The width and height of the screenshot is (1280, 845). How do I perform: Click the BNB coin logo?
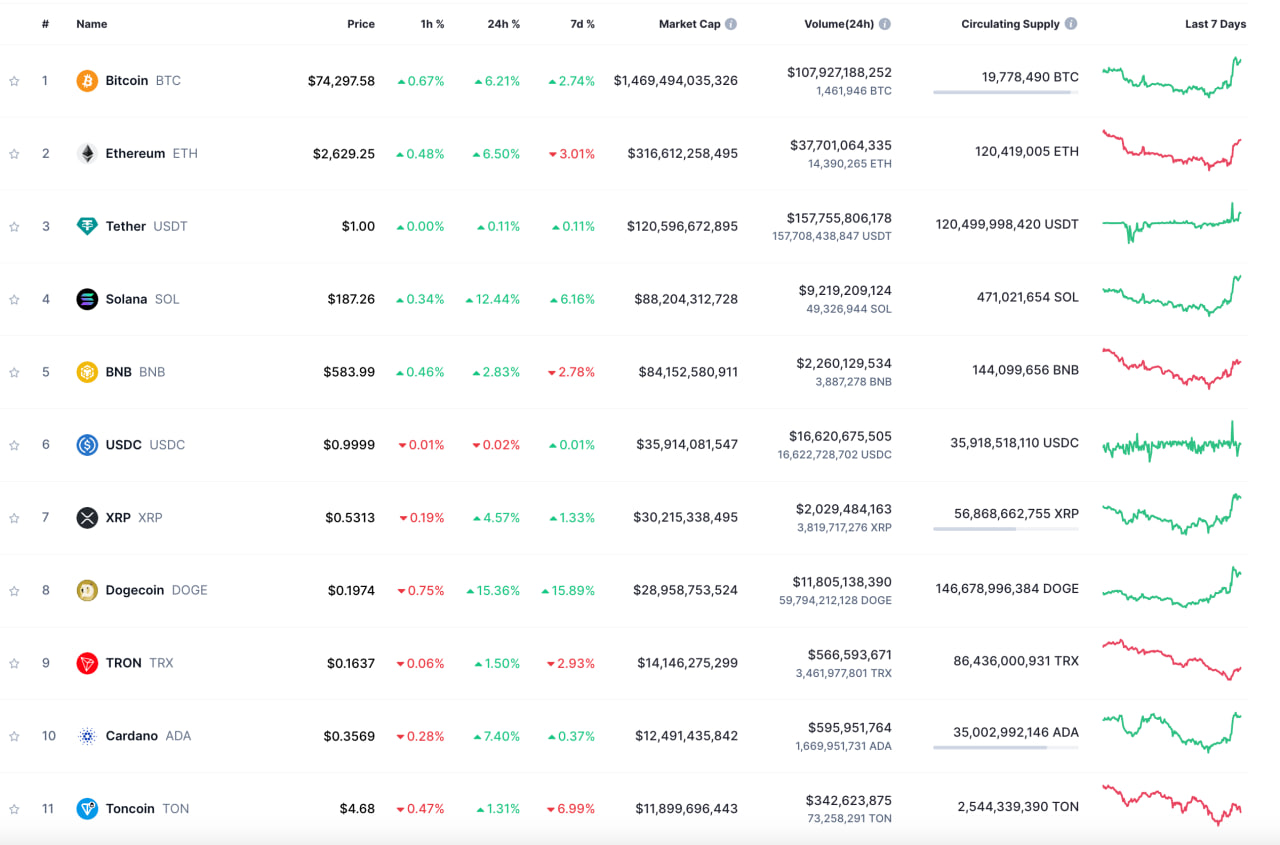point(87,372)
